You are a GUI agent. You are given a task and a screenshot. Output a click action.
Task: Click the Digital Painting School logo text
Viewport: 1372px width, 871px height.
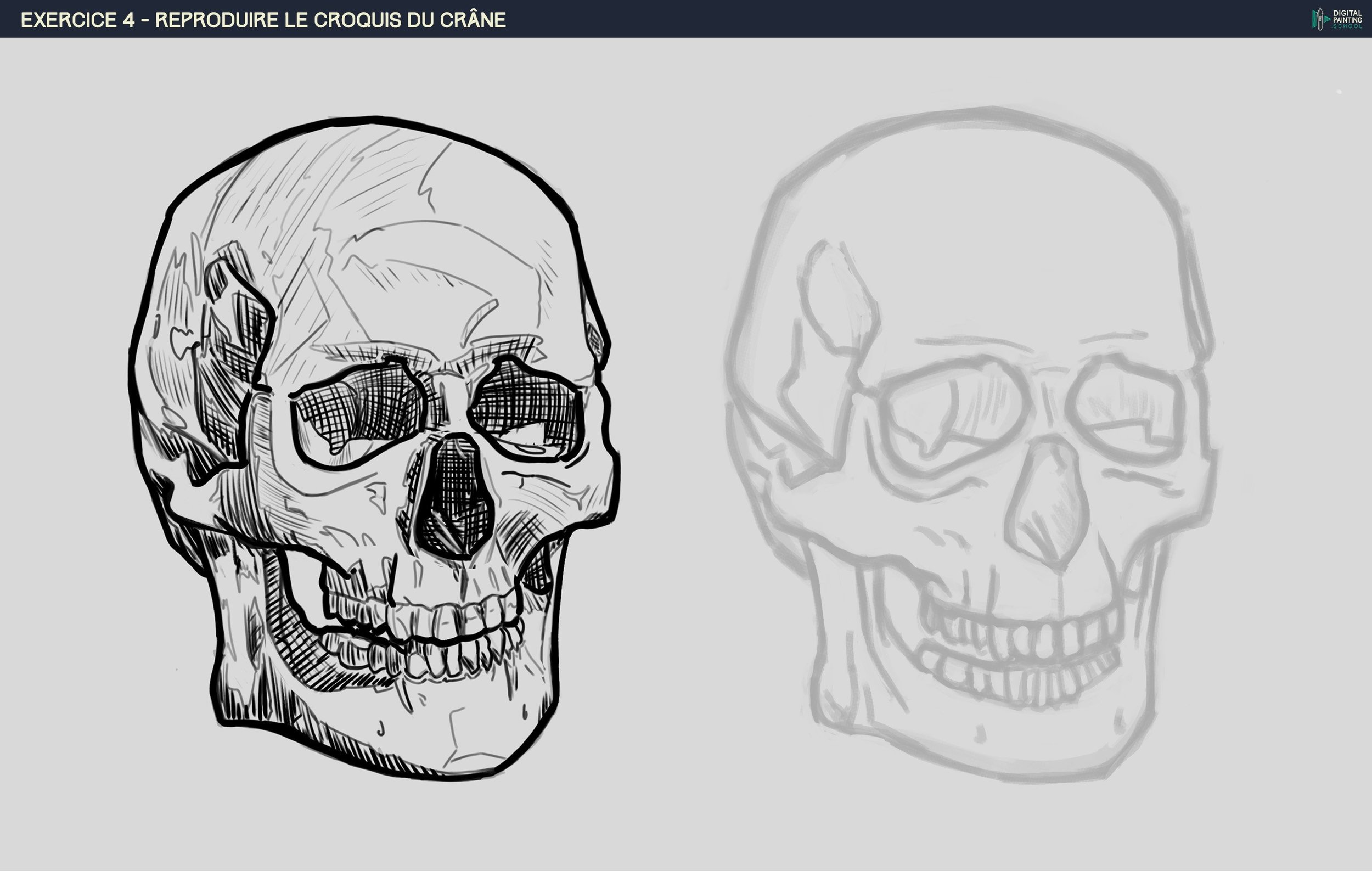coord(1347,19)
